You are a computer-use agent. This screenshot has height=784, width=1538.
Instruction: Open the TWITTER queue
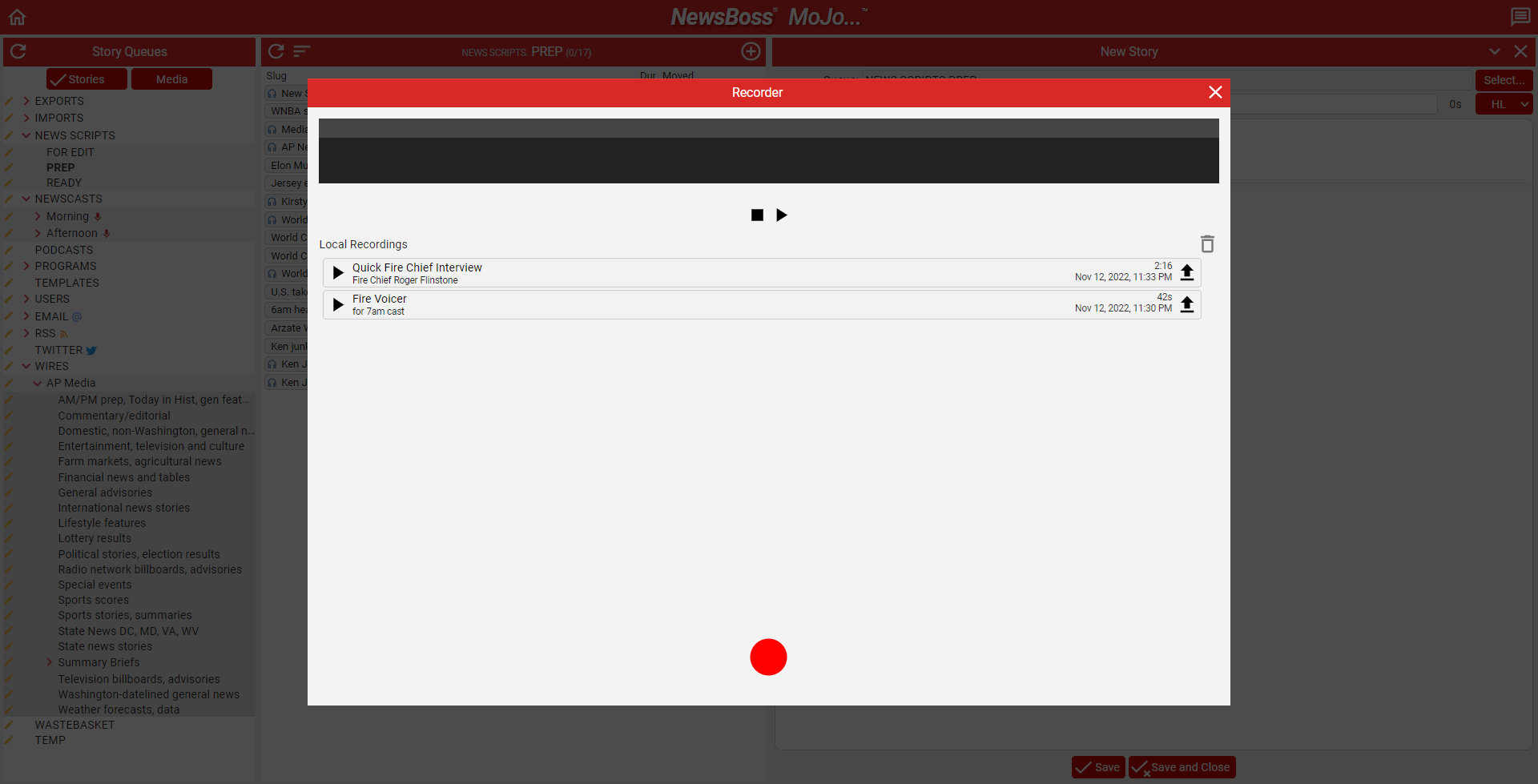pyautogui.click(x=58, y=350)
